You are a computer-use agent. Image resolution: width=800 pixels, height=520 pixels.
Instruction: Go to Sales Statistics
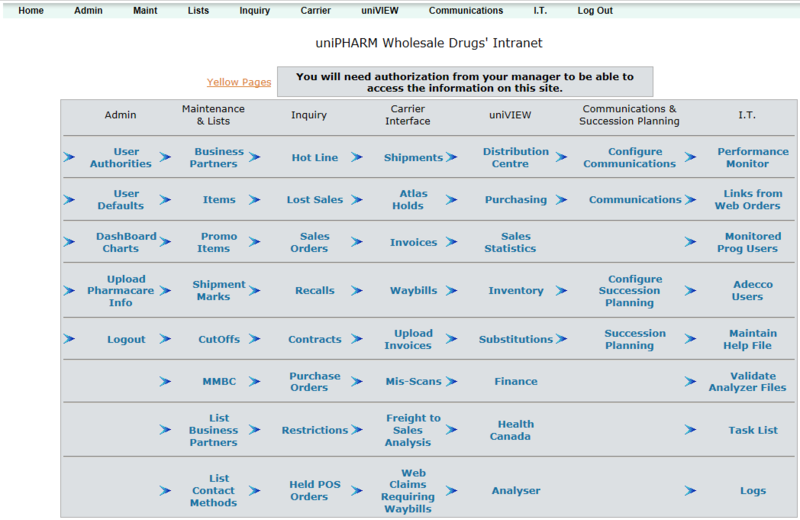tap(510, 242)
